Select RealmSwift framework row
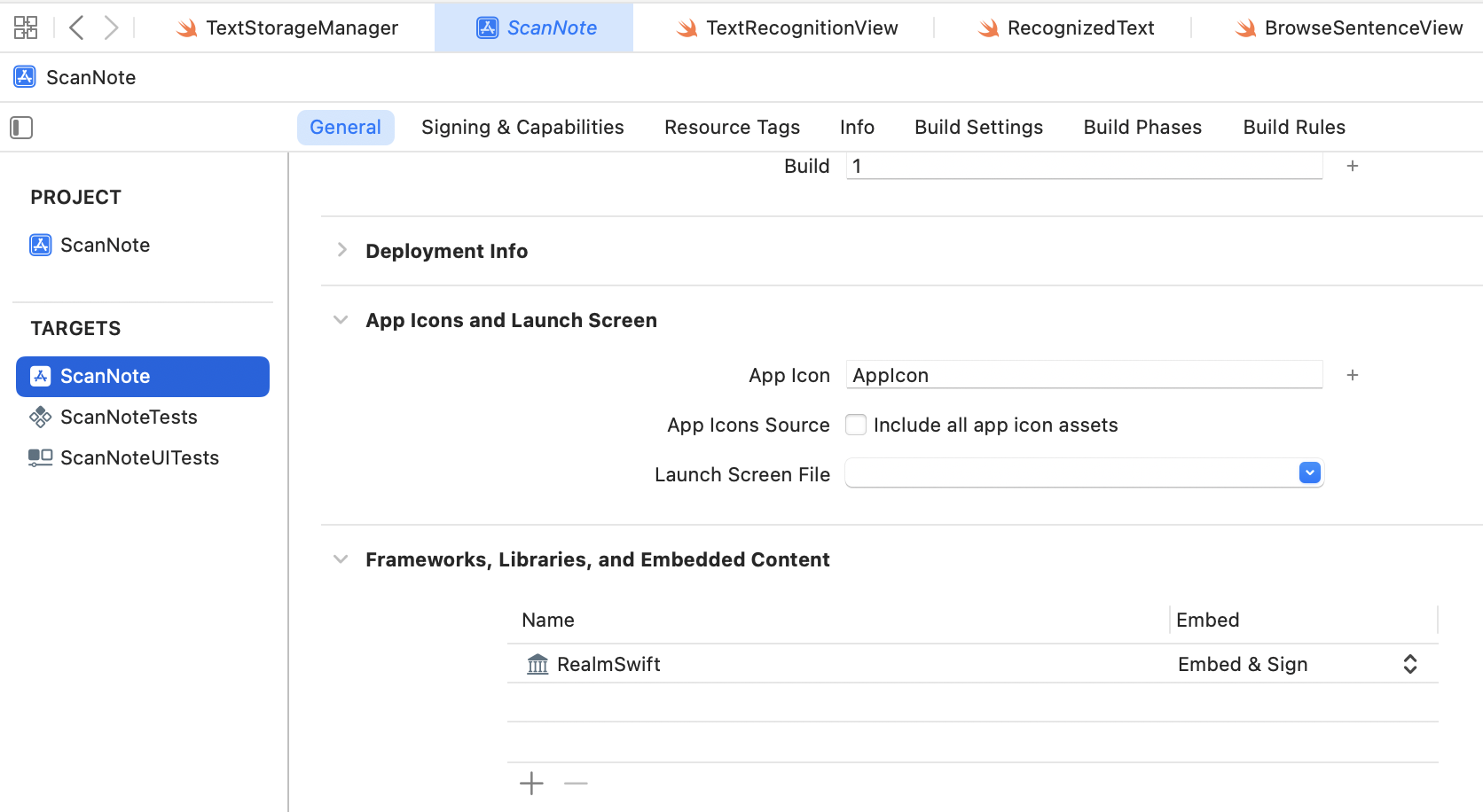The height and width of the screenshot is (812, 1483). (x=972, y=664)
